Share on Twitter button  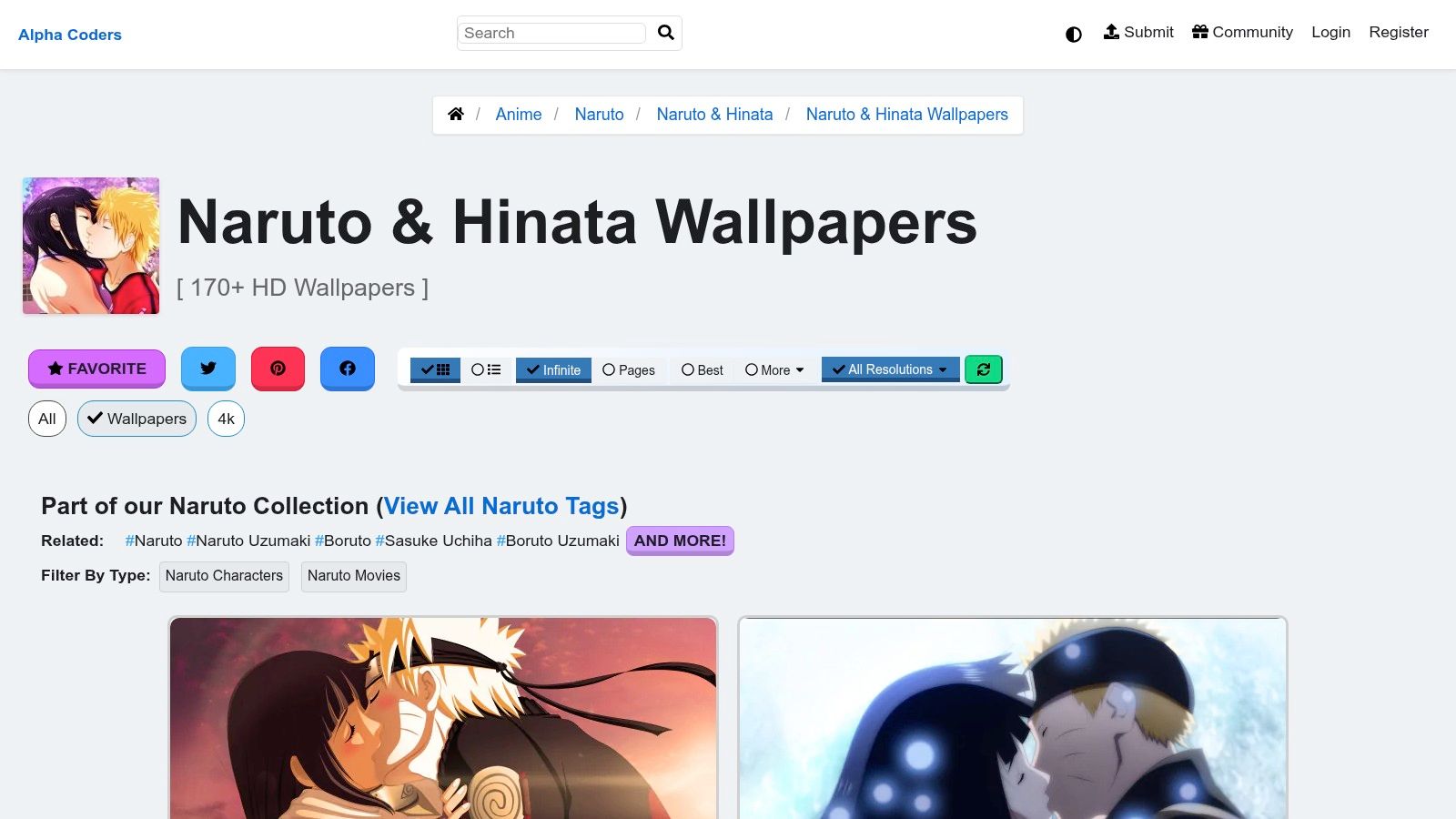tap(208, 369)
